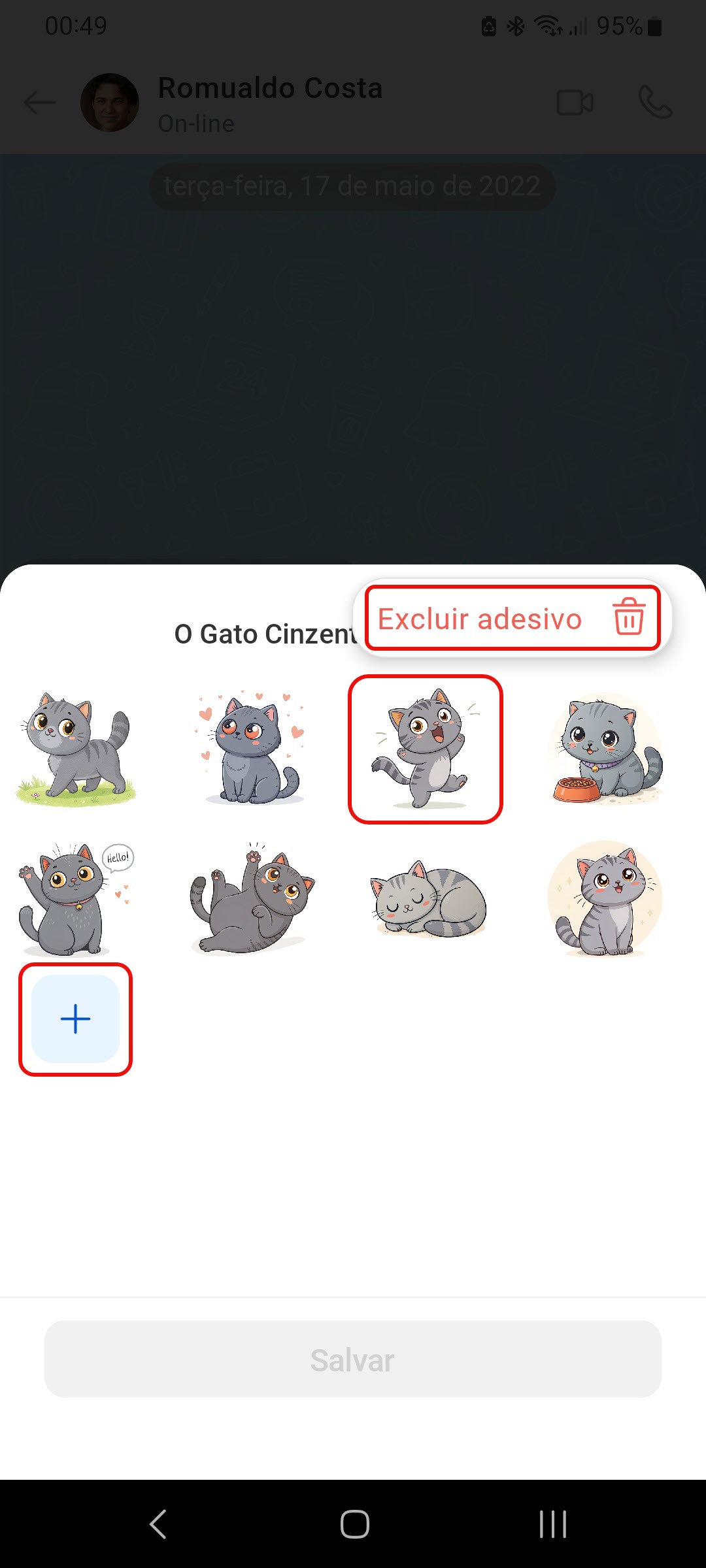Select the sleeping curled-up cat sticker
This screenshot has height=1568, width=706.
tap(428, 900)
